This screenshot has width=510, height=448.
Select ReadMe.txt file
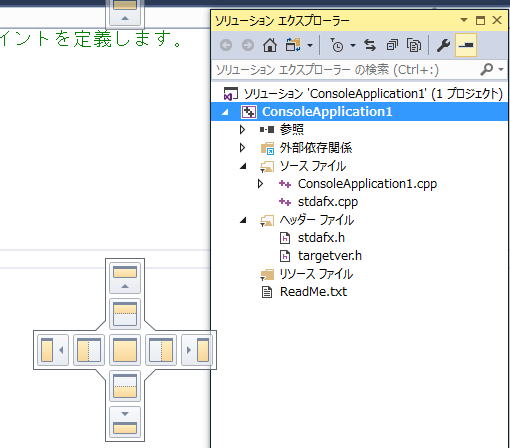pos(313,292)
